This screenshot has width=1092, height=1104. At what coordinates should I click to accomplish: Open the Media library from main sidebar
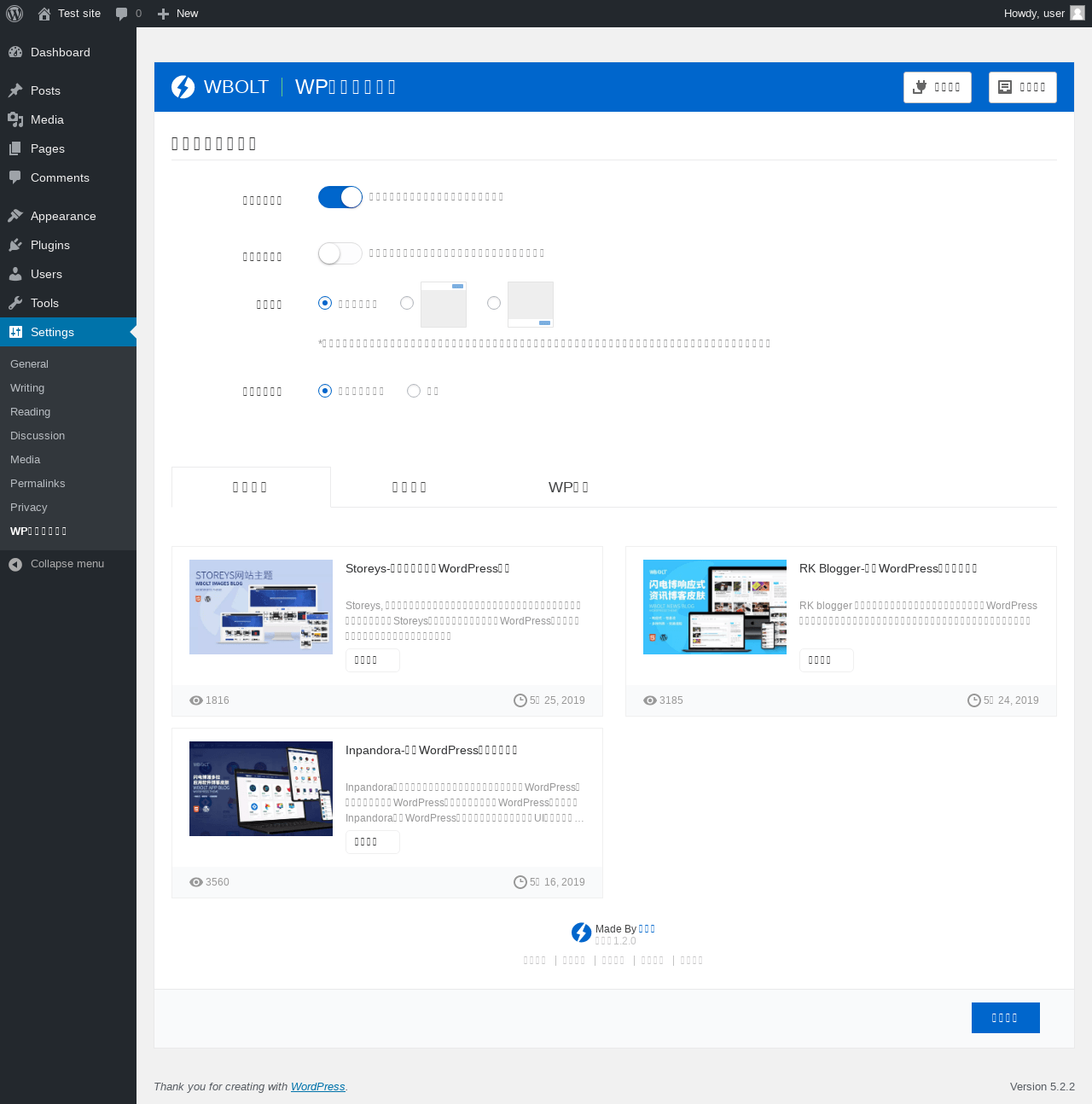coord(68,119)
